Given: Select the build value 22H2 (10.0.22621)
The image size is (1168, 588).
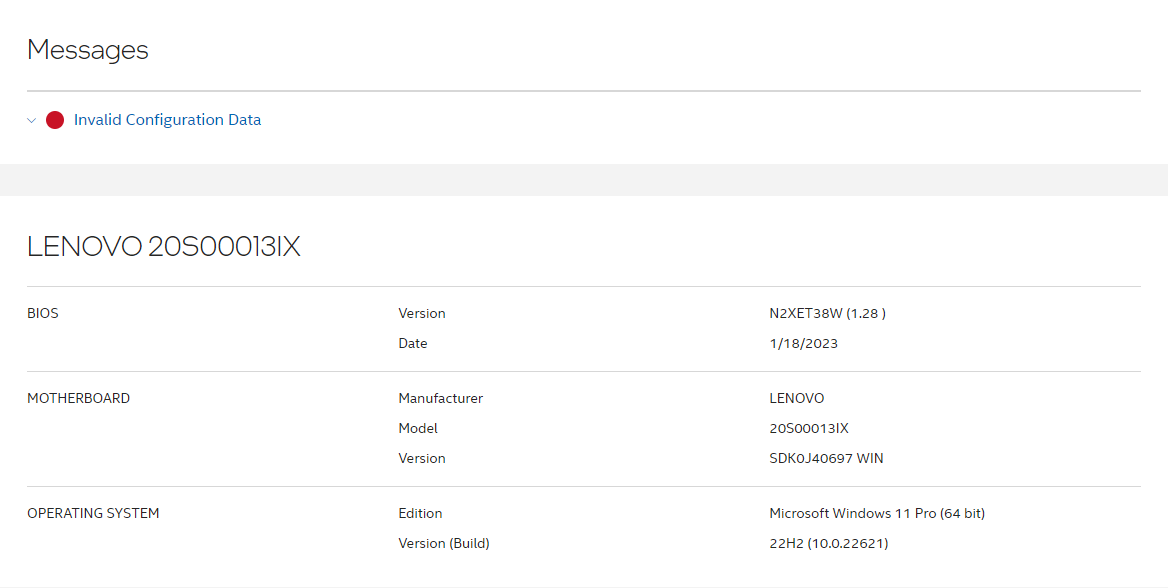Looking at the screenshot, I should [828, 543].
